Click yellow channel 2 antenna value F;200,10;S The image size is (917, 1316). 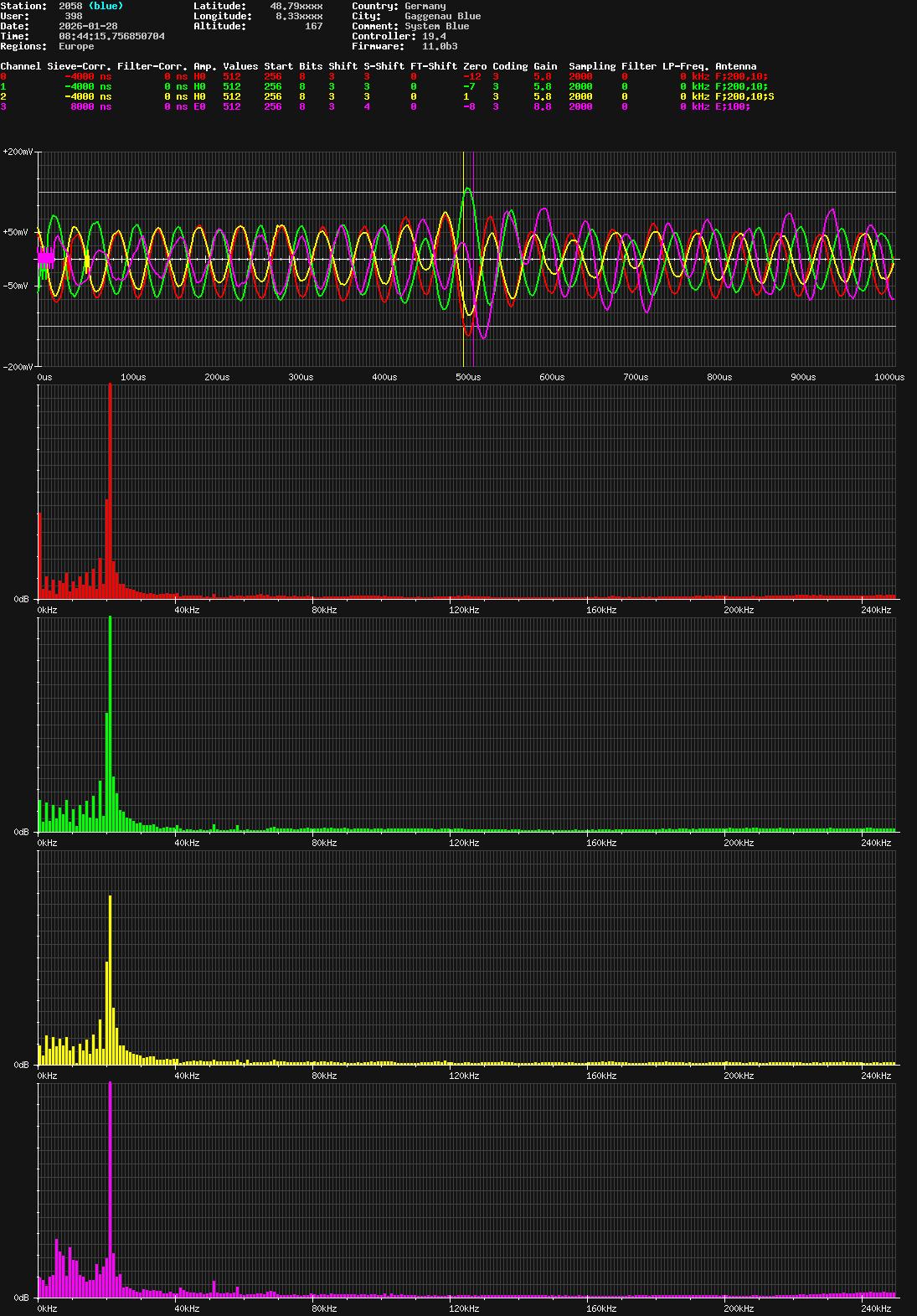coord(744,96)
